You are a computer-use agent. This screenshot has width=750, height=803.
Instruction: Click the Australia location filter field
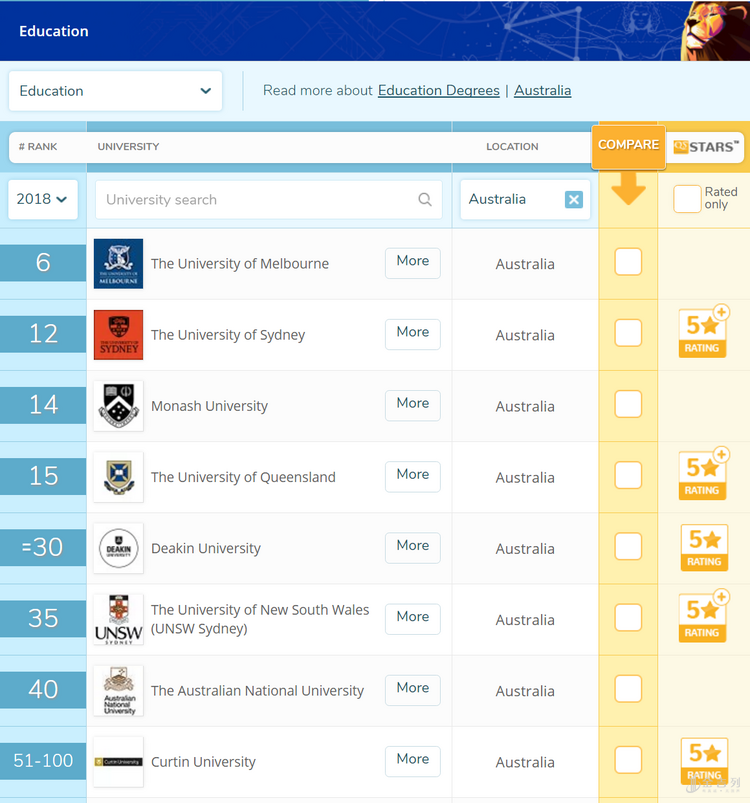click(x=525, y=199)
